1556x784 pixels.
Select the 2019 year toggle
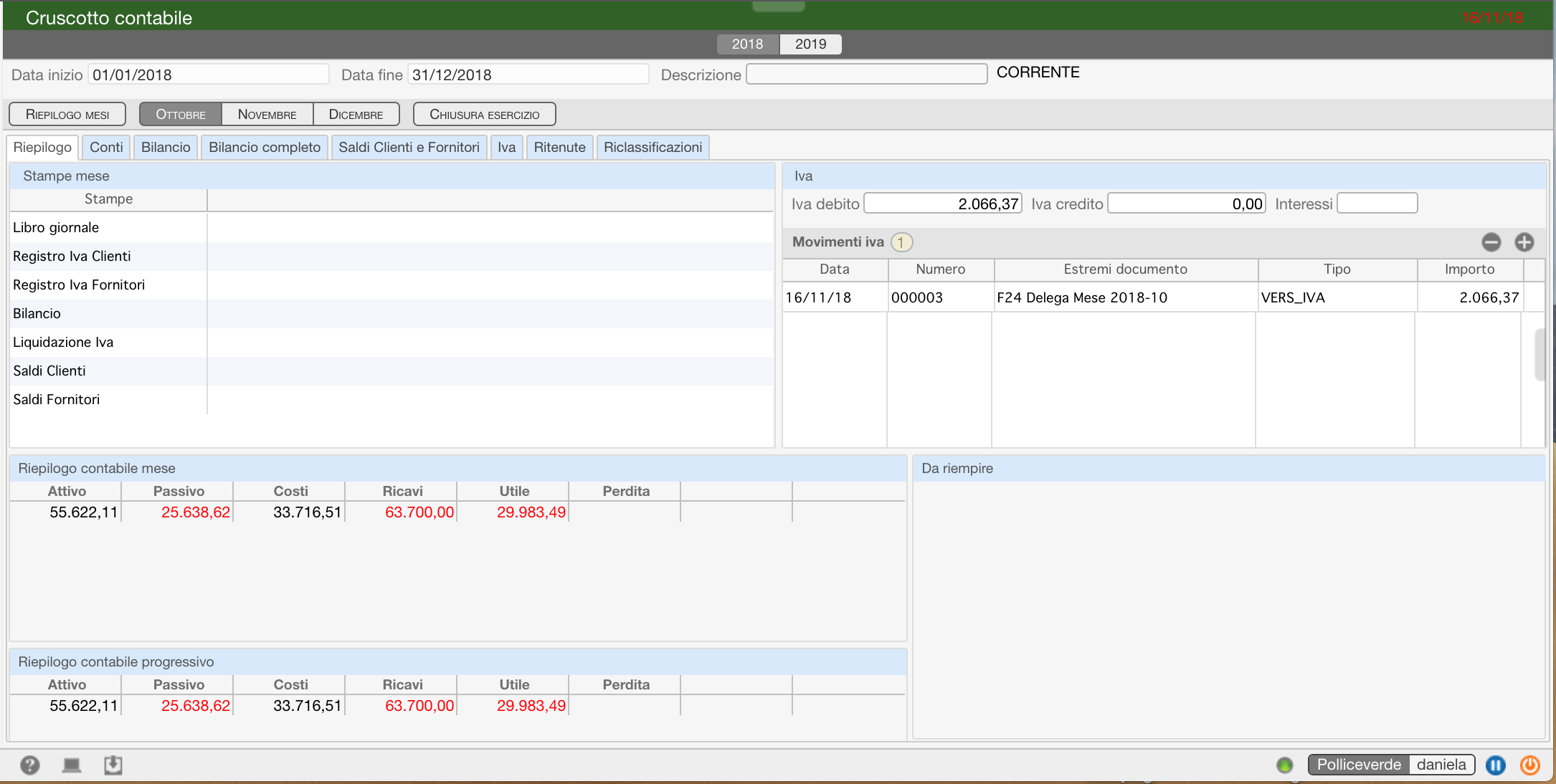tap(811, 44)
